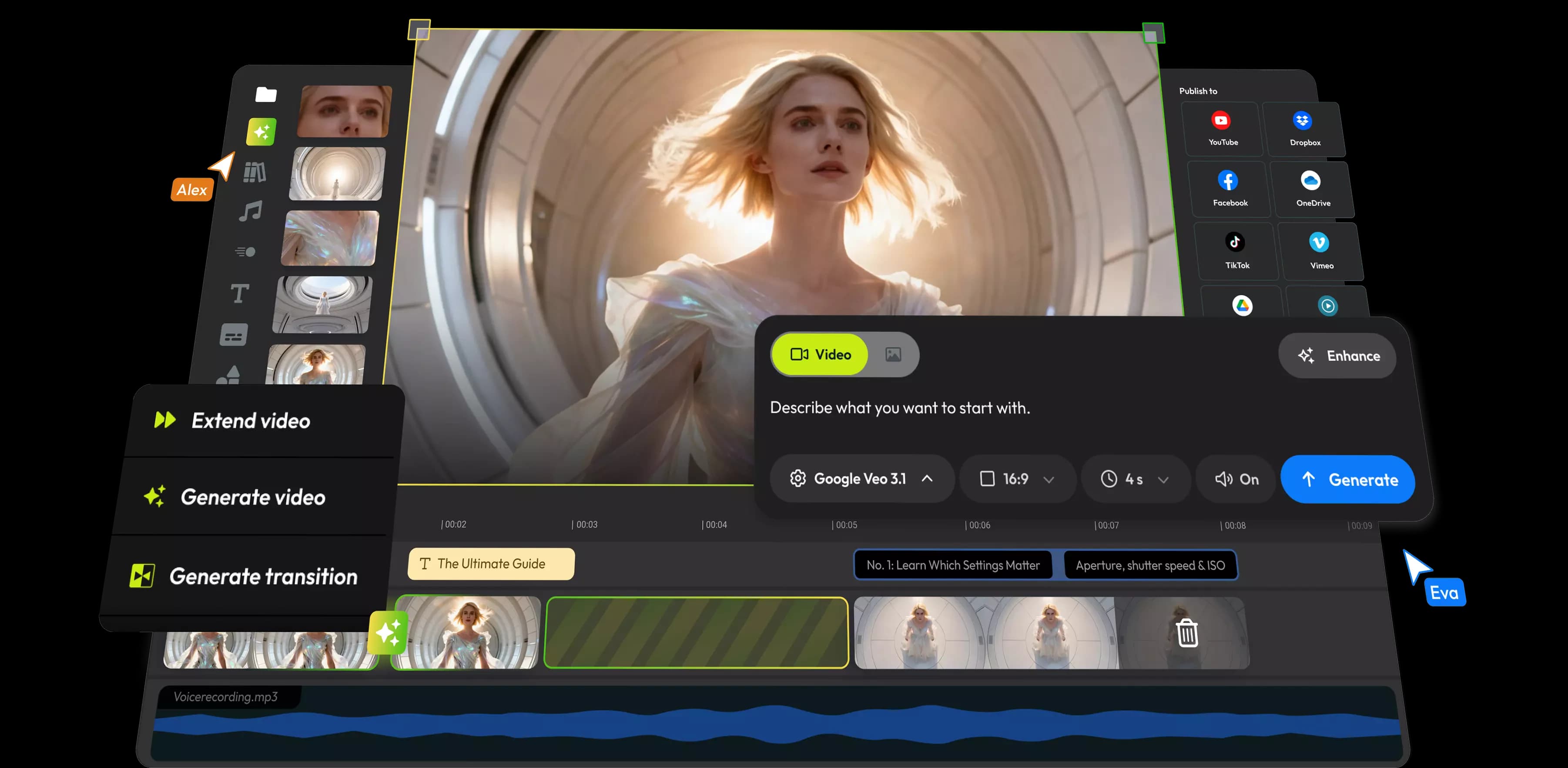Select the motion effects icon in sidebar
This screenshot has width=1568, height=768.
245,252
